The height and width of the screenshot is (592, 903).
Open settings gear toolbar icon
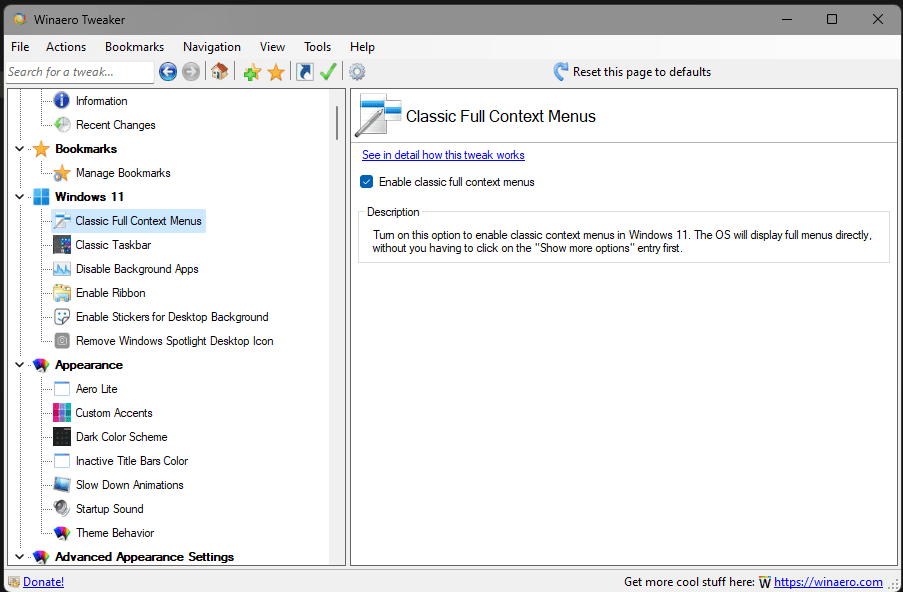click(357, 72)
